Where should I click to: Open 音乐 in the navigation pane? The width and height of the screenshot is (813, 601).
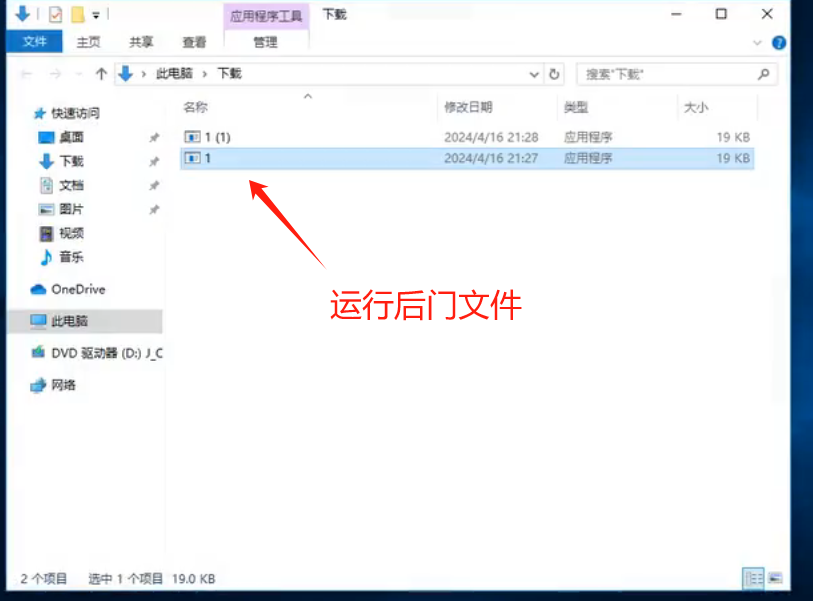tap(71, 257)
